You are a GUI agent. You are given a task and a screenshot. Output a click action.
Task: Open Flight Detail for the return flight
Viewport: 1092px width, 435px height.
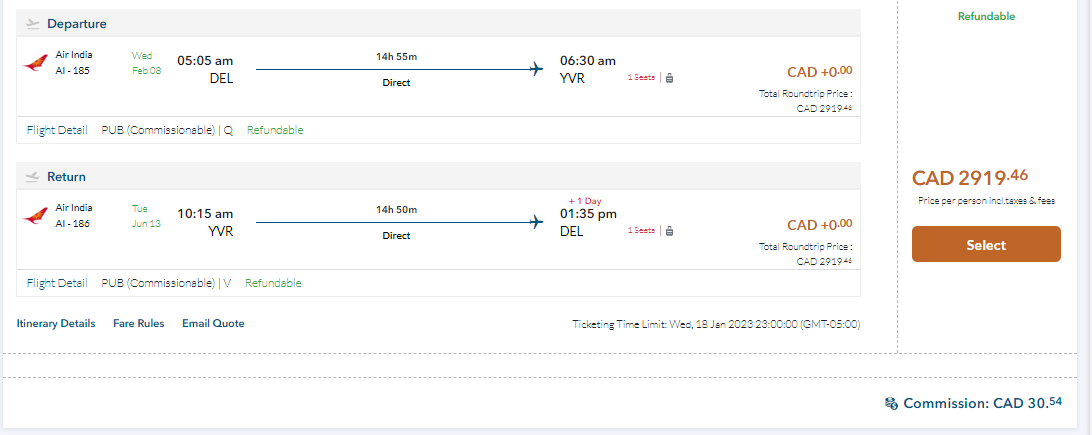[x=57, y=283]
